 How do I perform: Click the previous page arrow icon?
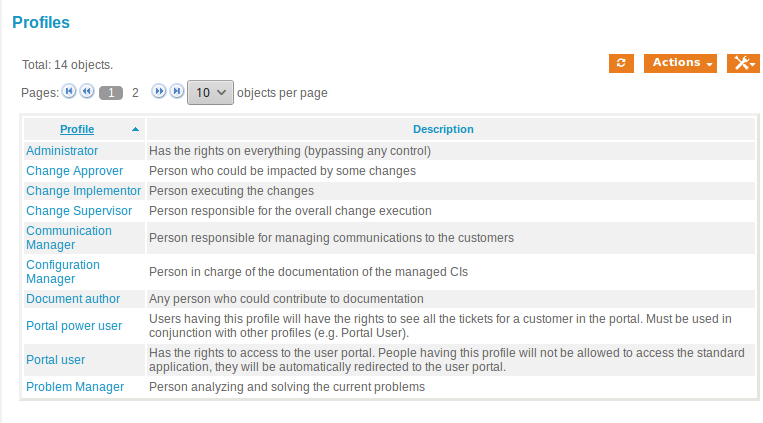pos(87,92)
